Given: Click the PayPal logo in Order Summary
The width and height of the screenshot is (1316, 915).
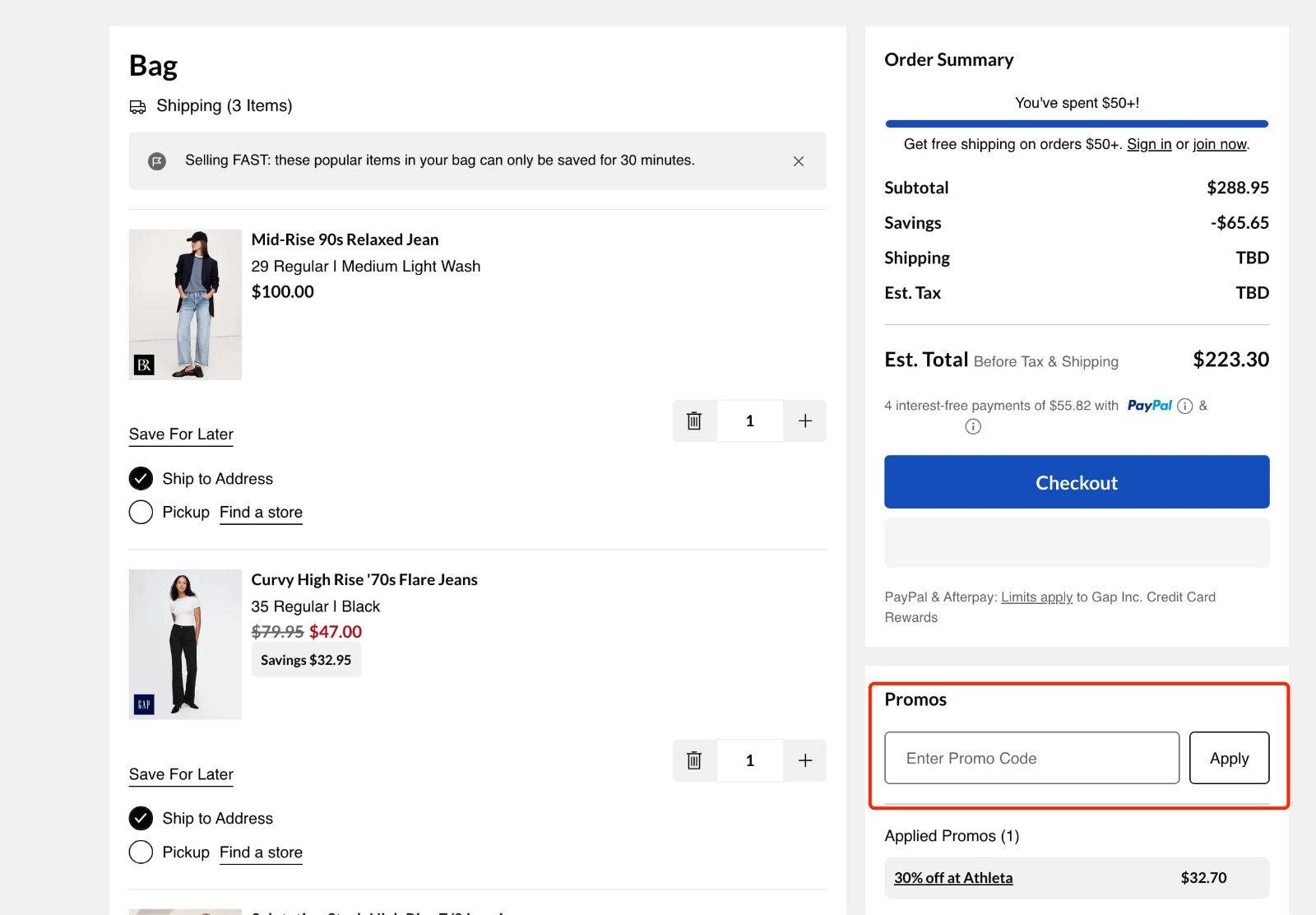Looking at the screenshot, I should tap(1149, 405).
